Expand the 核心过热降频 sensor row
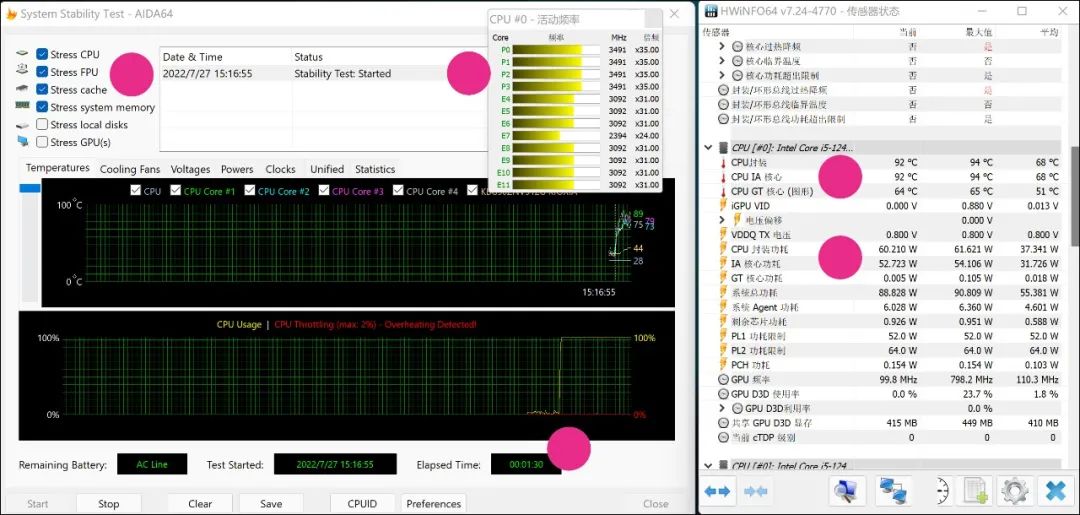This screenshot has width=1080, height=515. 722,47
